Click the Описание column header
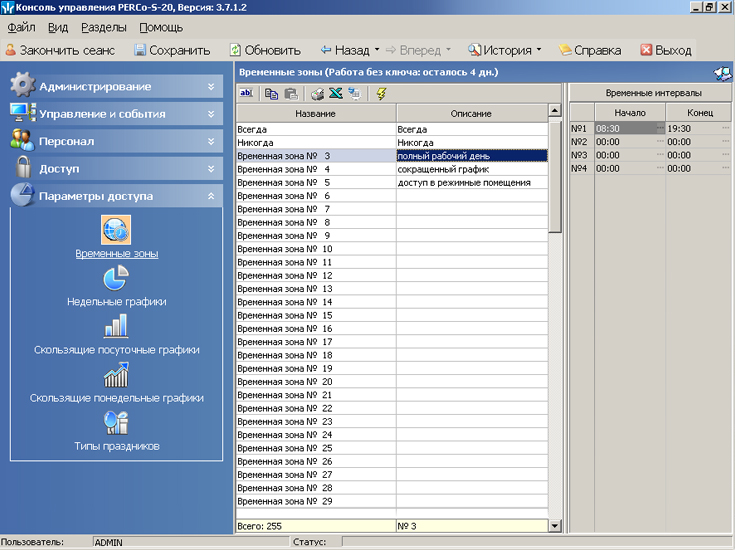This screenshot has width=735, height=550. coord(472,113)
